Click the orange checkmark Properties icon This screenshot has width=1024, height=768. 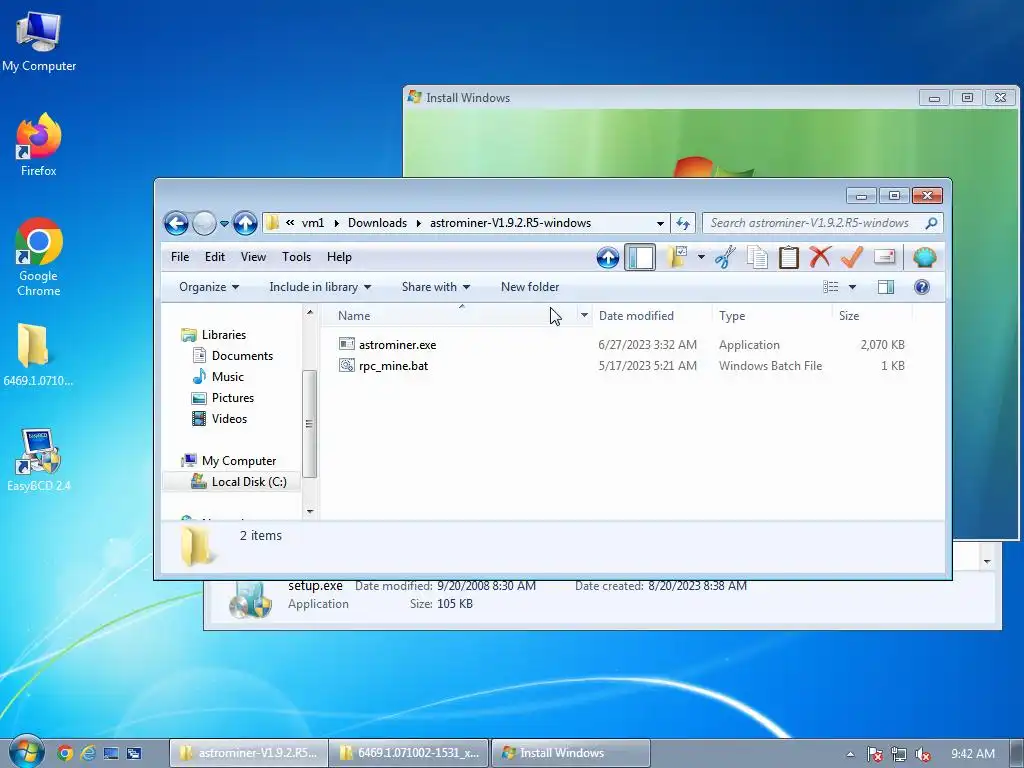(852, 257)
